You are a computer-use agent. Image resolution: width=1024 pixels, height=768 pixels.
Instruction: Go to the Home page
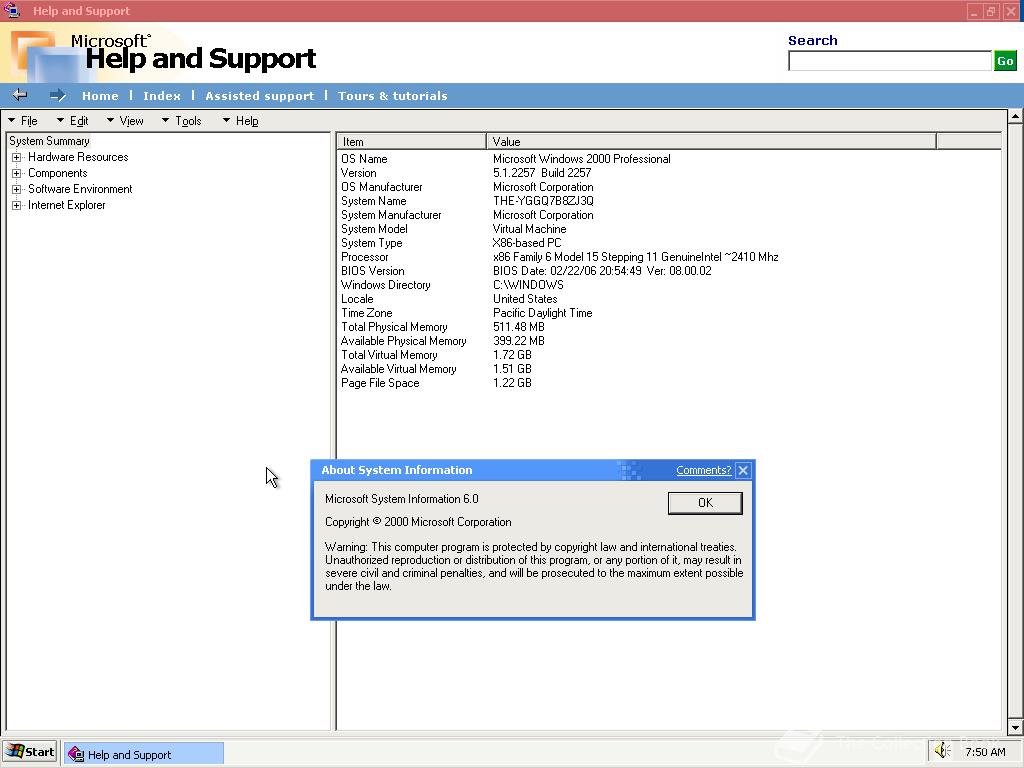click(100, 96)
